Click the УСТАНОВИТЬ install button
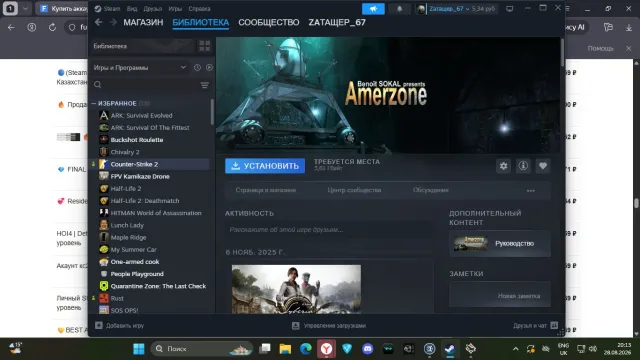 [x=265, y=166]
